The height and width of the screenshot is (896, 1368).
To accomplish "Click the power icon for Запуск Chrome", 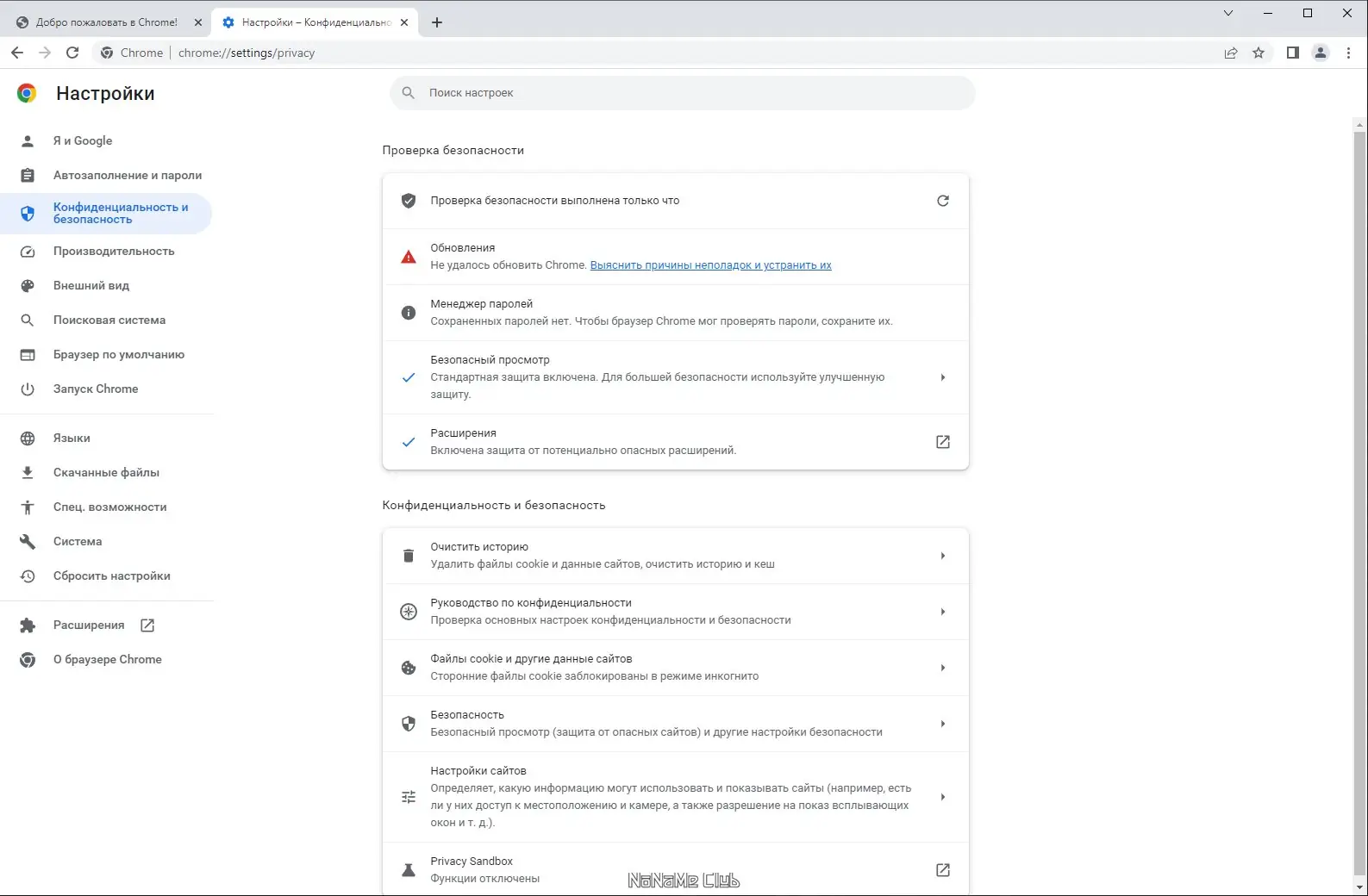I will 28,389.
